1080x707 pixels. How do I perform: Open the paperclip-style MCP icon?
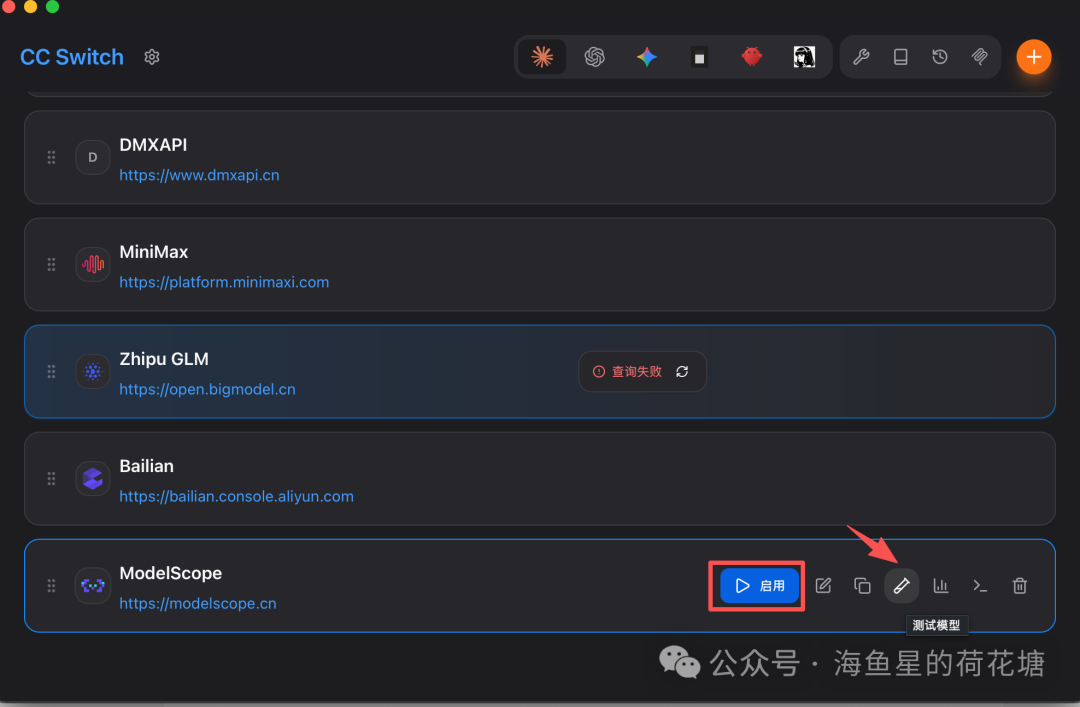tap(979, 57)
